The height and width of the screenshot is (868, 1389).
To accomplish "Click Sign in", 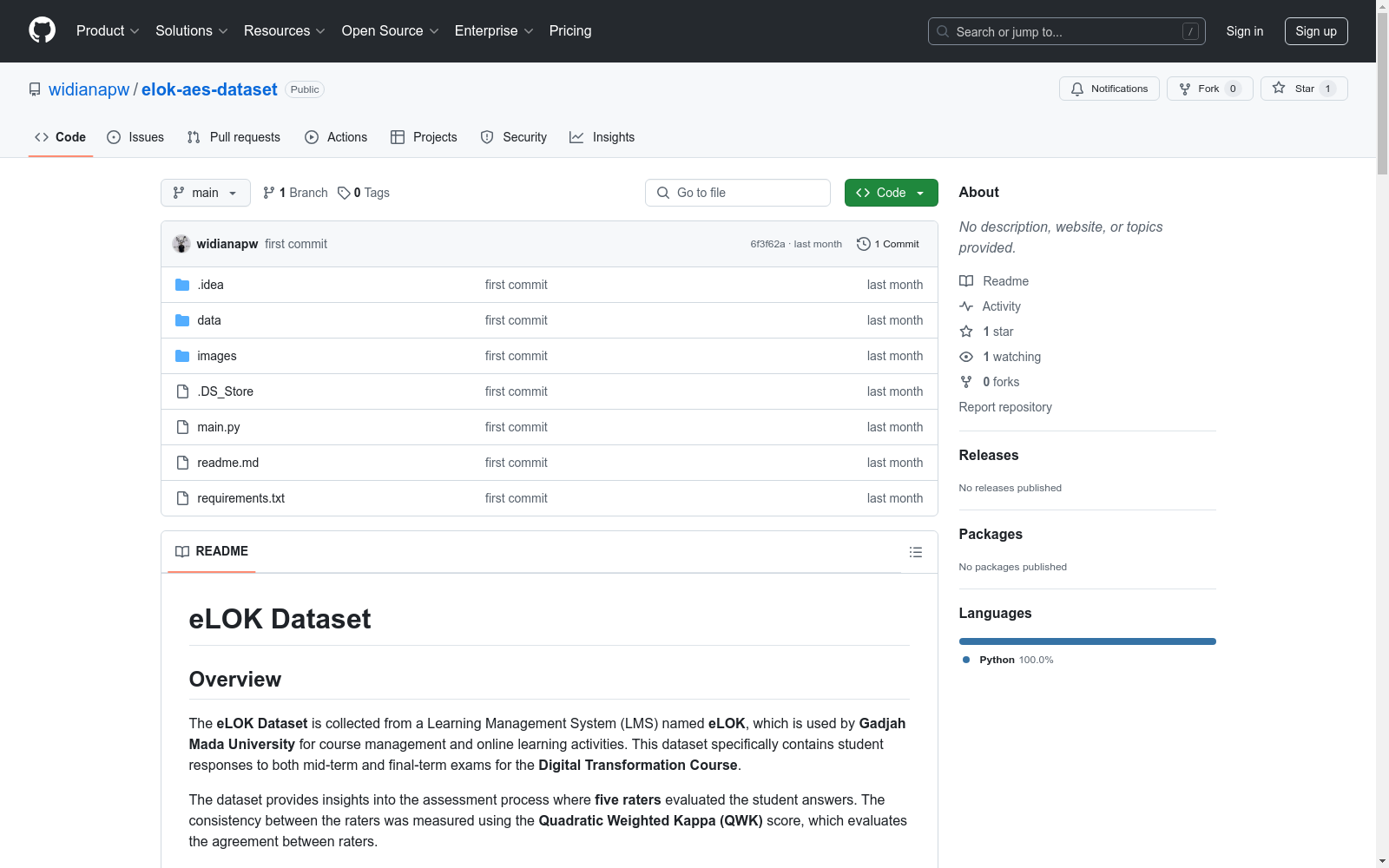I will tap(1245, 31).
